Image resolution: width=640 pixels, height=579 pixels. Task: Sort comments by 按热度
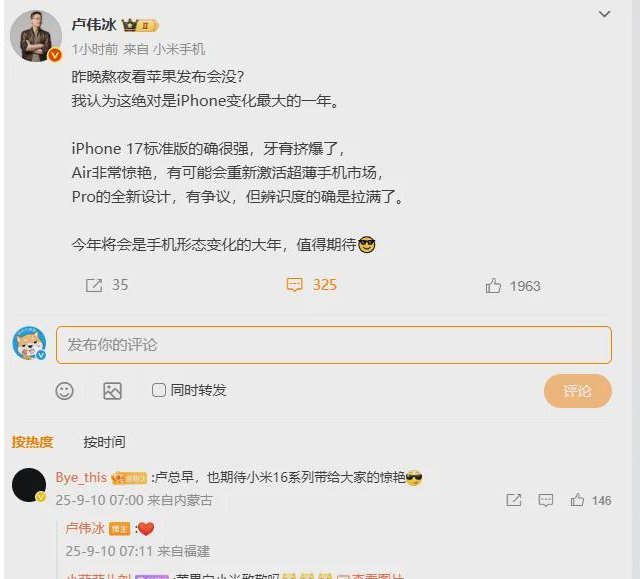(x=33, y=441)
